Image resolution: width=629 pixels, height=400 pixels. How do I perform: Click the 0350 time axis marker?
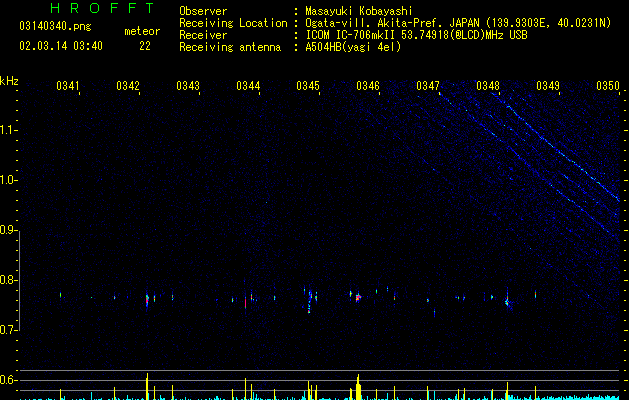coord(608,86)
